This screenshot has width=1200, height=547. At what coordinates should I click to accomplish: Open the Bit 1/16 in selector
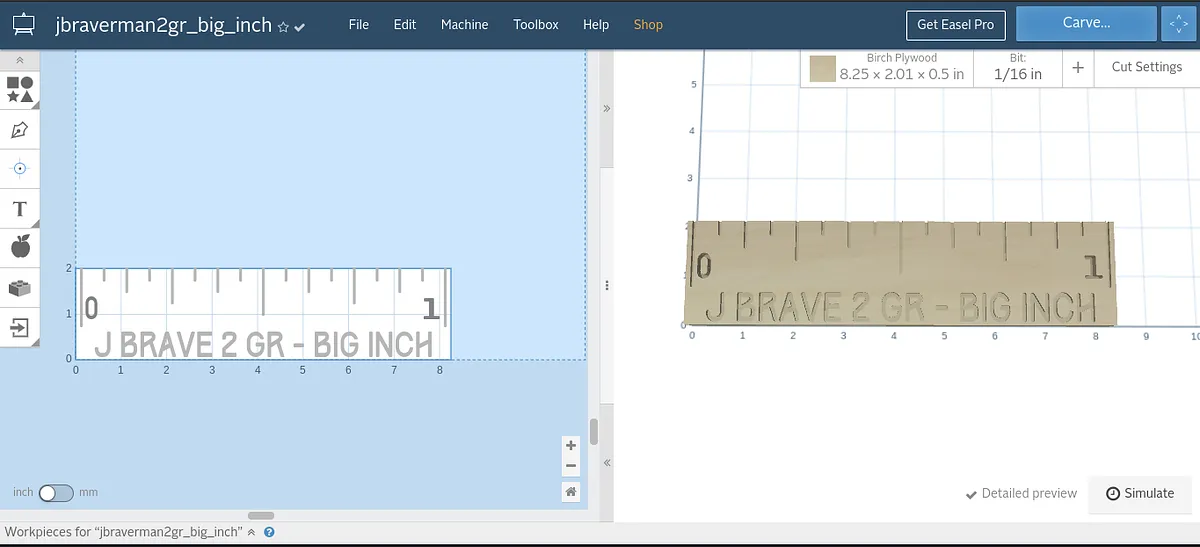pyautogui.click(x=1017, y=67)
